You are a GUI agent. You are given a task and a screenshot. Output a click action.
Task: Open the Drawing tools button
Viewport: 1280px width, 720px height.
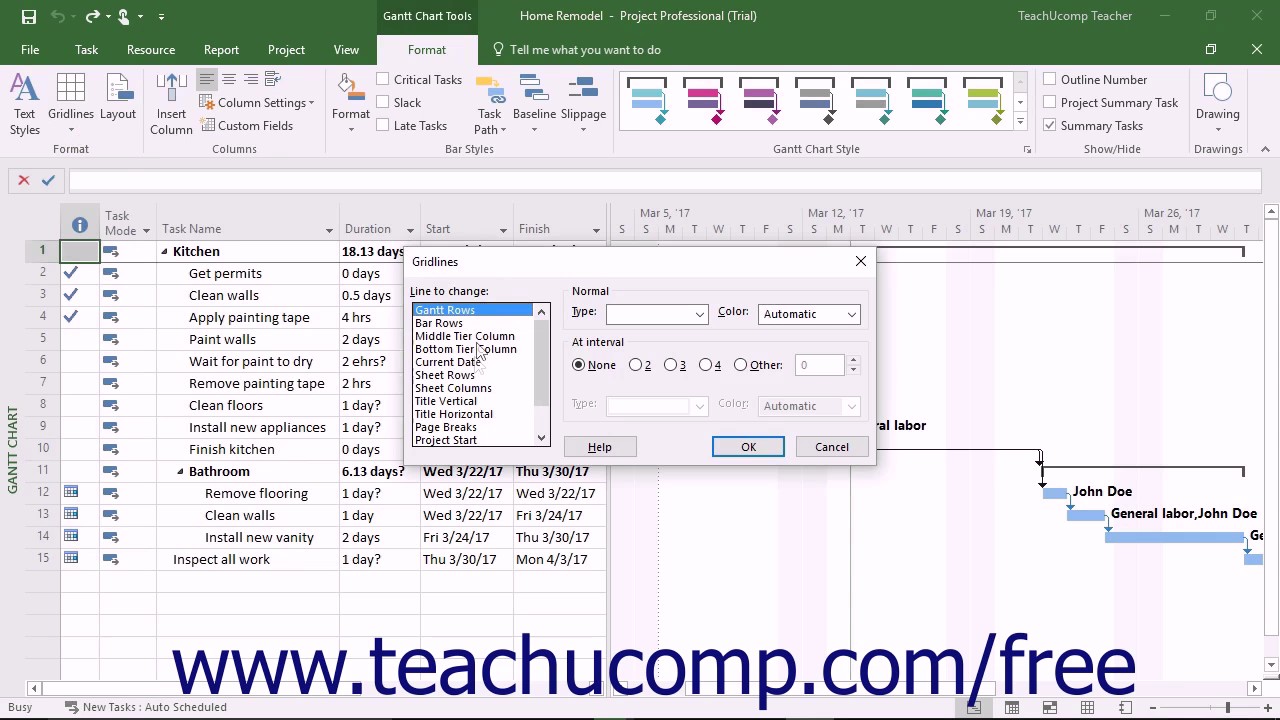coord(1217,104)
